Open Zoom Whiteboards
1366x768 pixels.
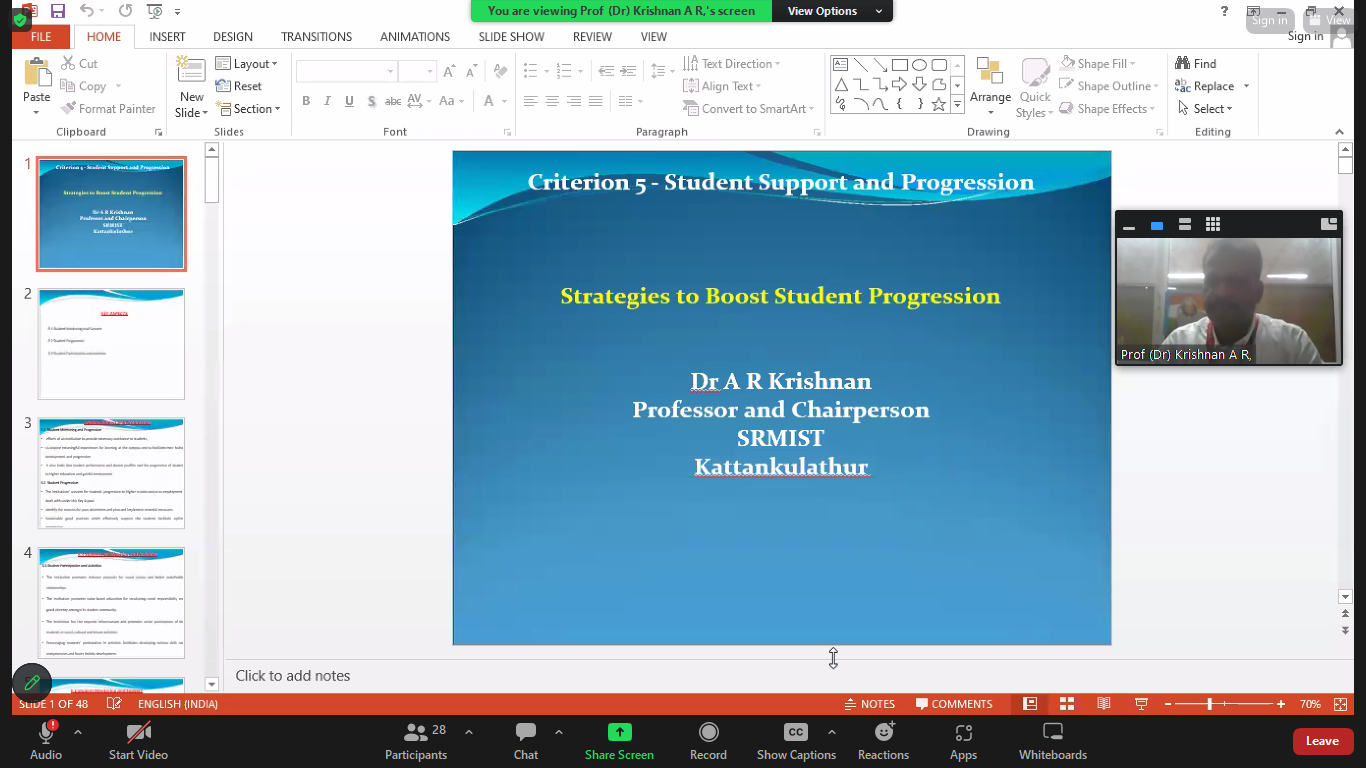[x=1053, y=741]
